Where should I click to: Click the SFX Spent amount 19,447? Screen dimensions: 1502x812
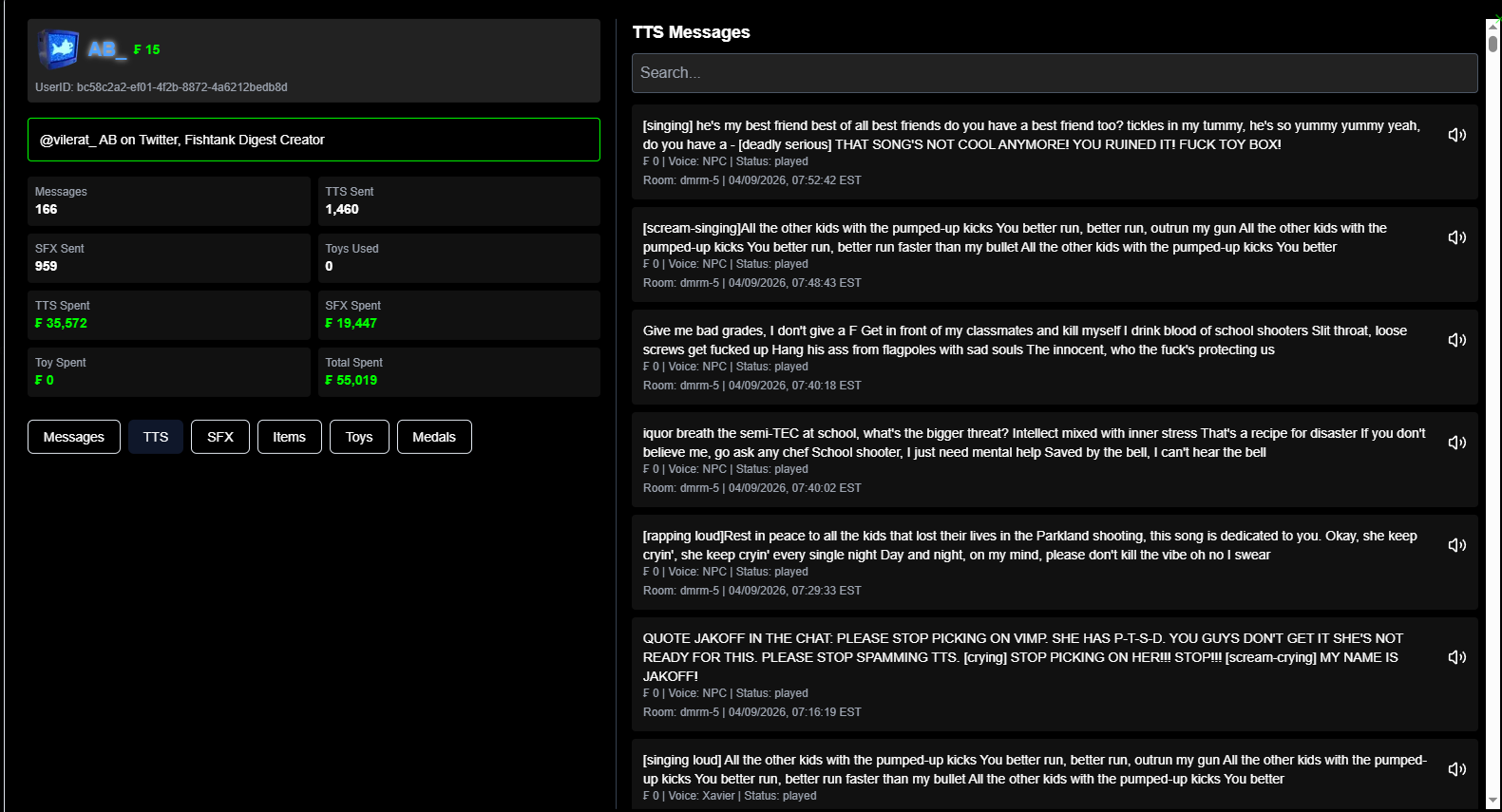[x=352, y=323]
